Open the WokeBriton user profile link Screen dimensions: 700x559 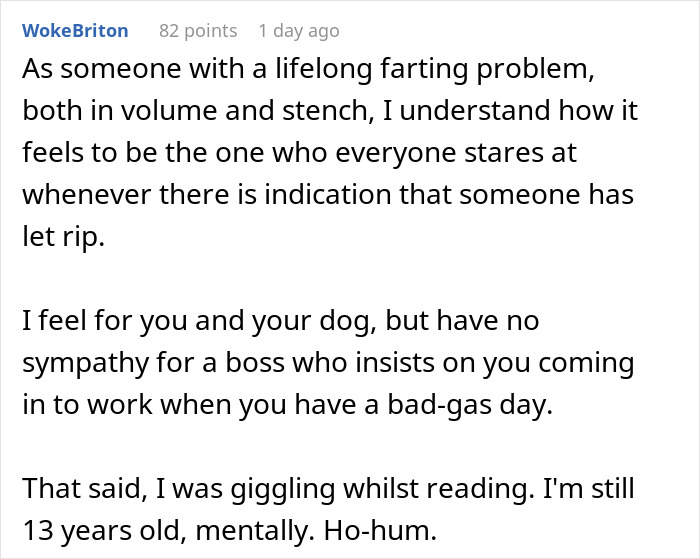pos(75,31)
